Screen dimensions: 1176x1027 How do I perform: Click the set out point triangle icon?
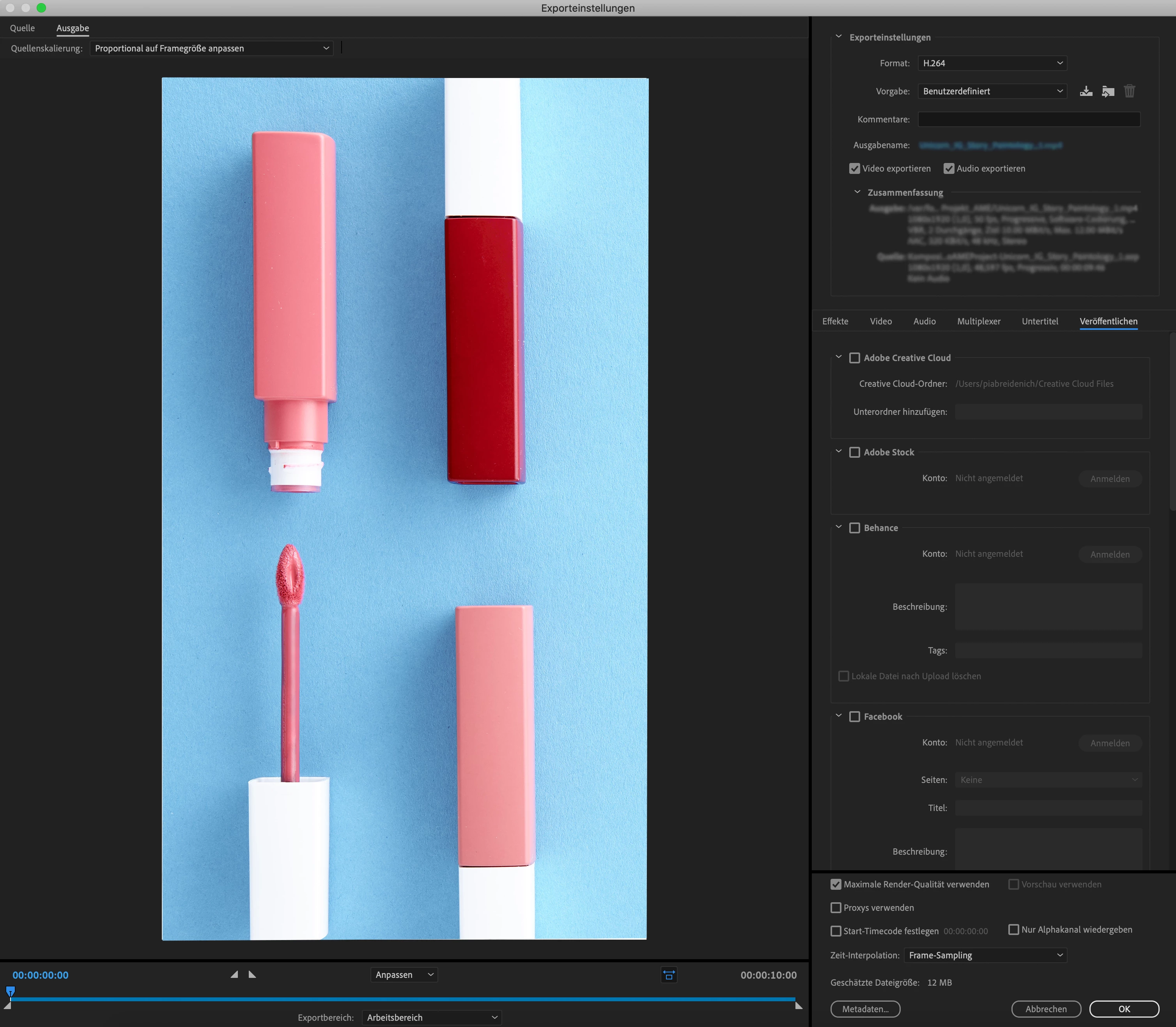pyautogui.click(x=252, y=974)
